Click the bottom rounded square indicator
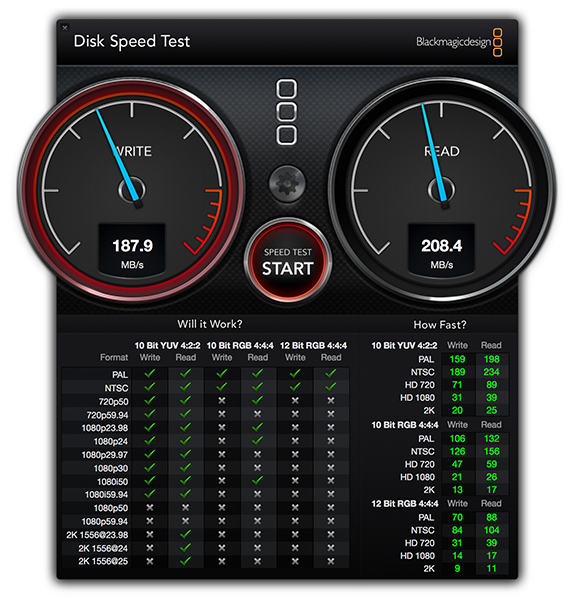This screenshot has height=607, width=574. 287,135
